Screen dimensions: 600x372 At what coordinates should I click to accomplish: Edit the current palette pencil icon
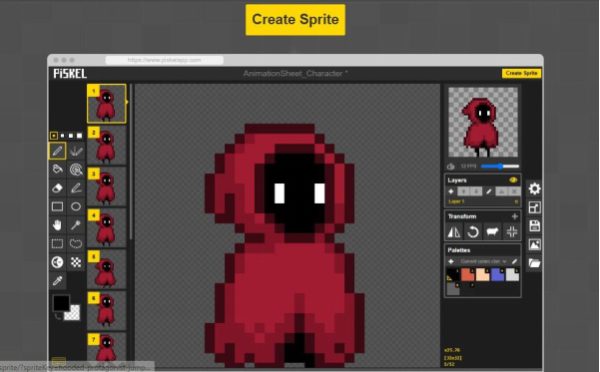tap(515, 261)
